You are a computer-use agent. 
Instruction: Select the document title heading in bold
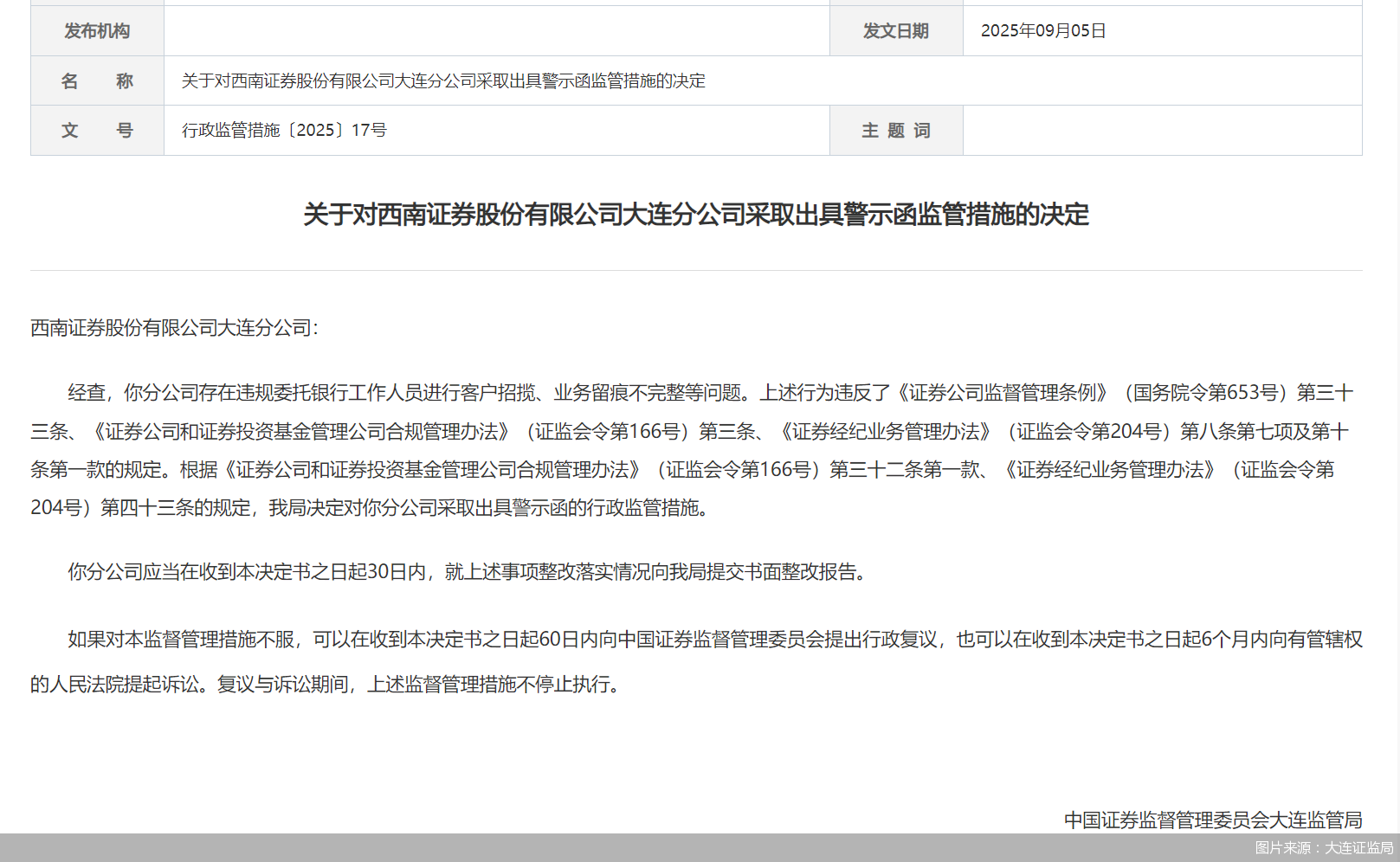click(698, 217)
